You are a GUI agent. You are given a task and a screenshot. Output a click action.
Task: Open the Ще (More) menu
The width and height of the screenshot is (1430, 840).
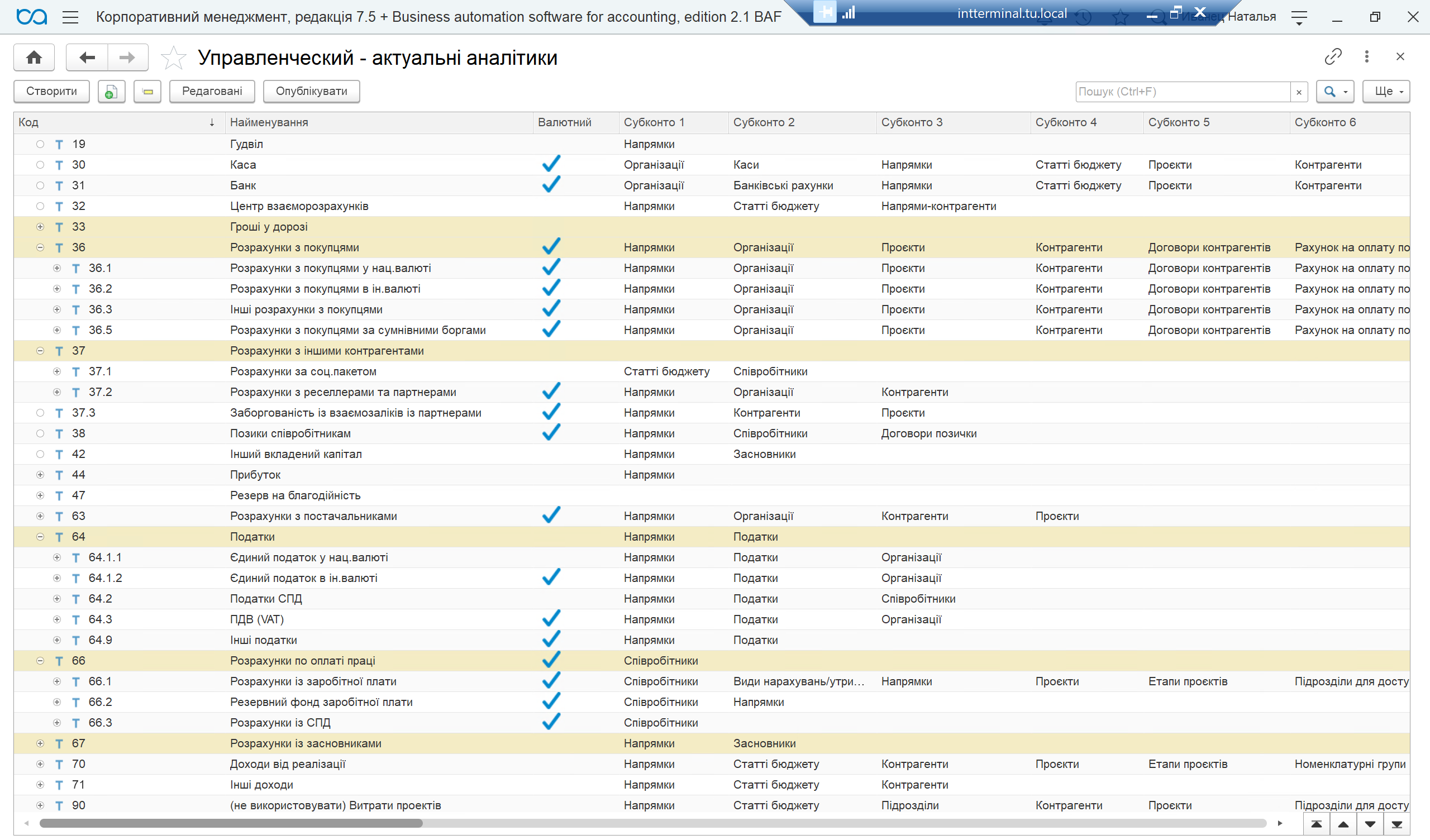point(1386,92)
